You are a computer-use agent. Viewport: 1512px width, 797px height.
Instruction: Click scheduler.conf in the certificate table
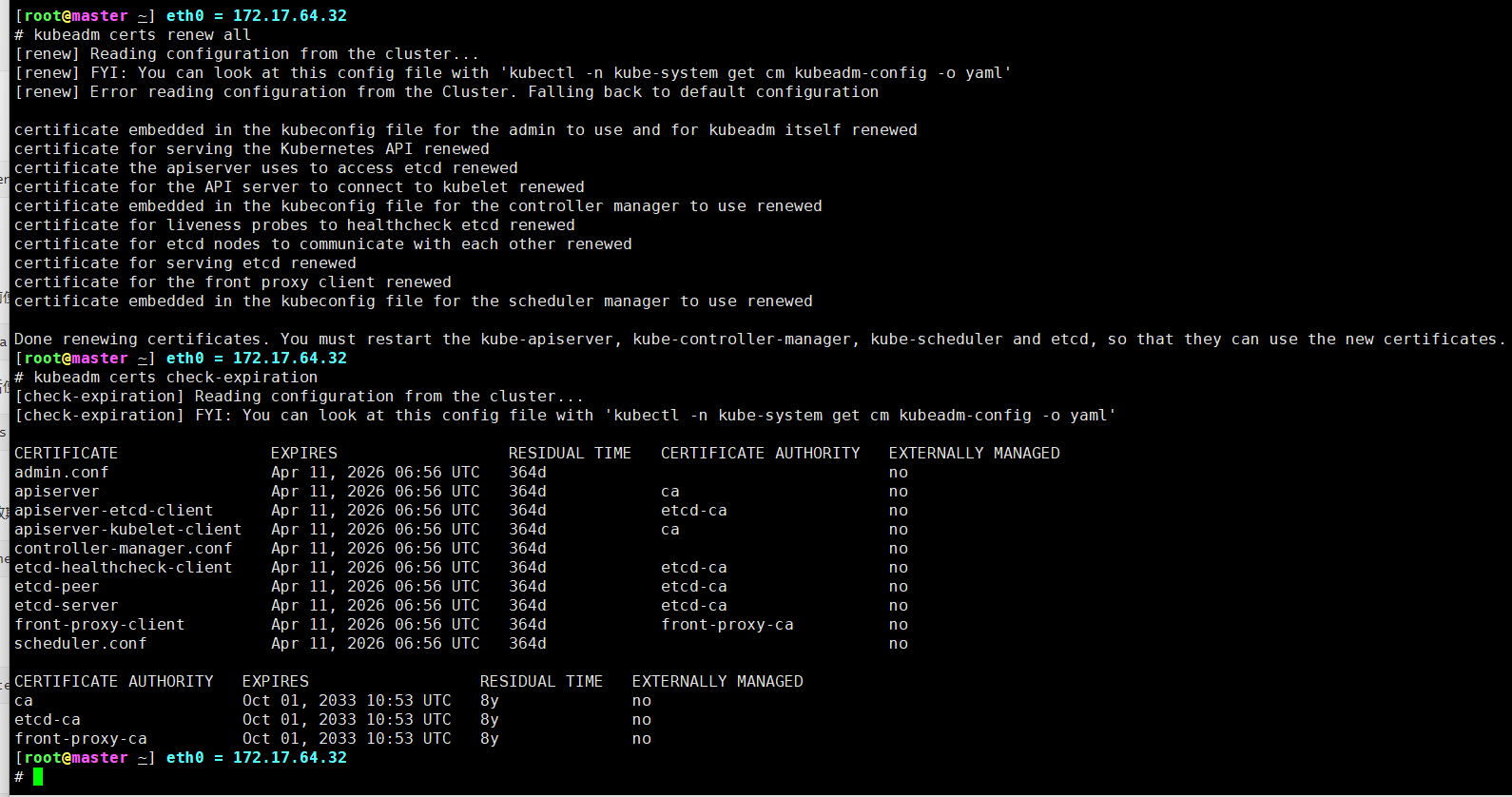tap(81, 644)
